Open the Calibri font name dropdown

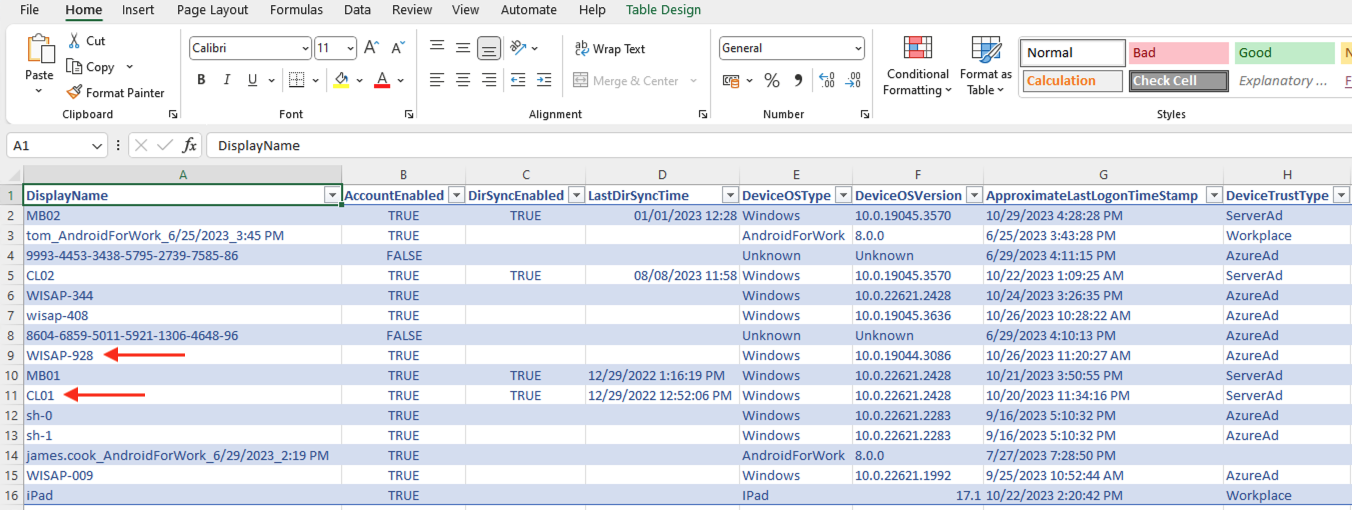[305, 48]
